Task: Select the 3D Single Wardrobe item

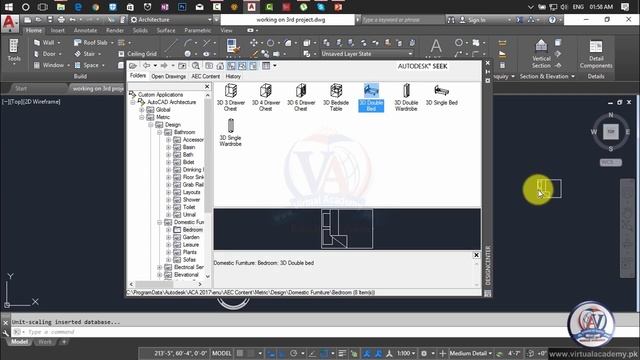Action: [231, 132]
